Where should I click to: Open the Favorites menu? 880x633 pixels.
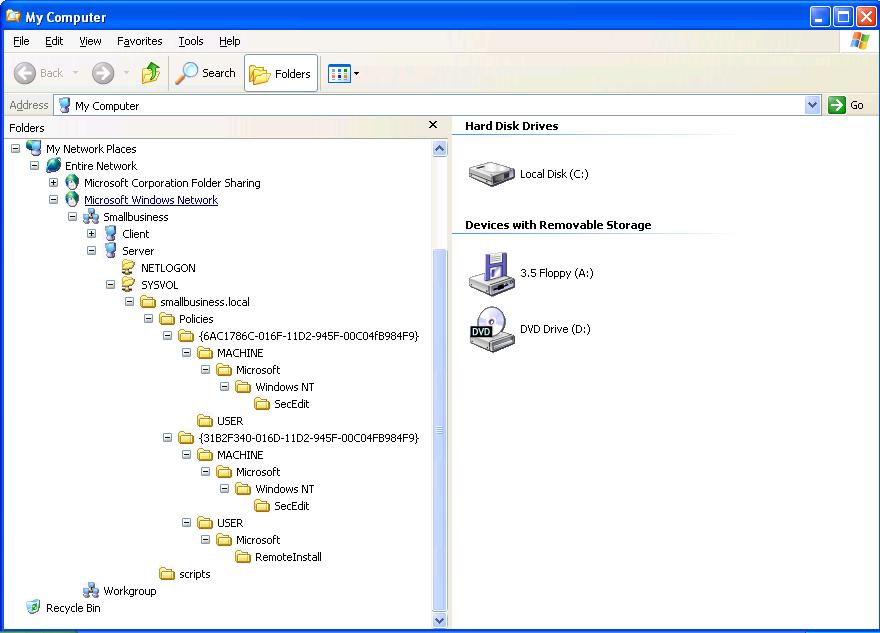[x=140, y=41]
